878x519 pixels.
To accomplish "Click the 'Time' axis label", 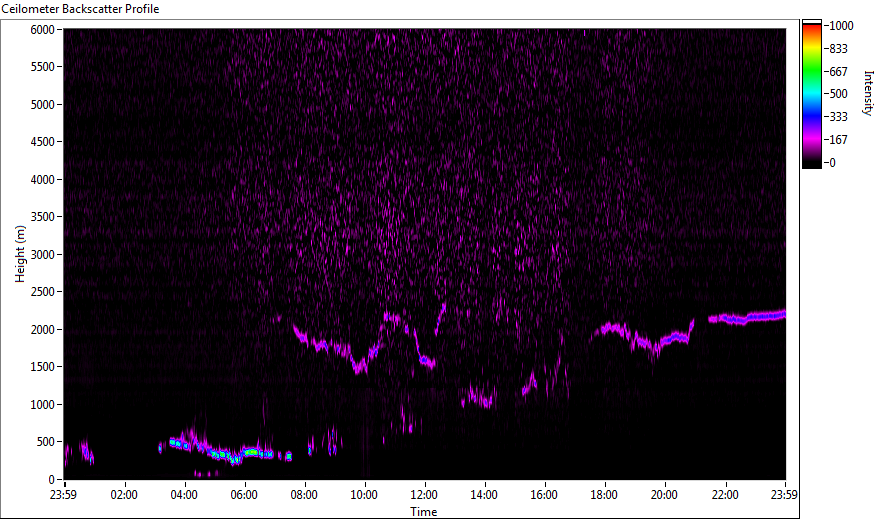I will [x=423, y=511].
